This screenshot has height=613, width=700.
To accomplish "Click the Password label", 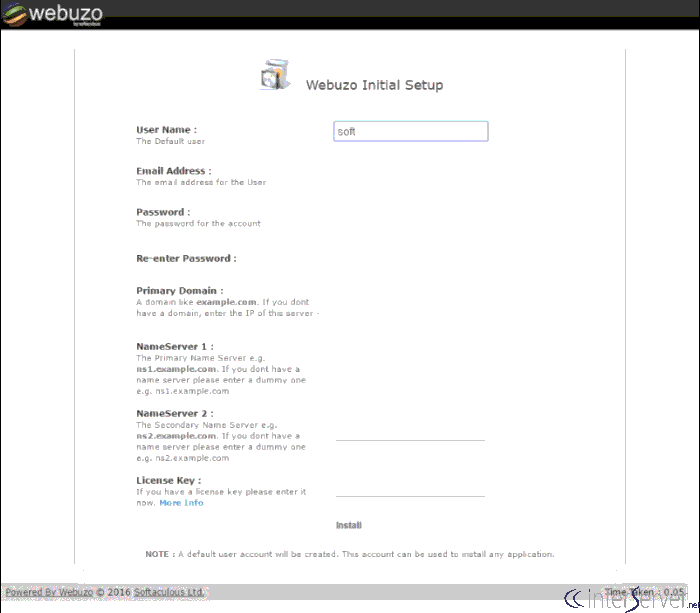I will (163, 212).
